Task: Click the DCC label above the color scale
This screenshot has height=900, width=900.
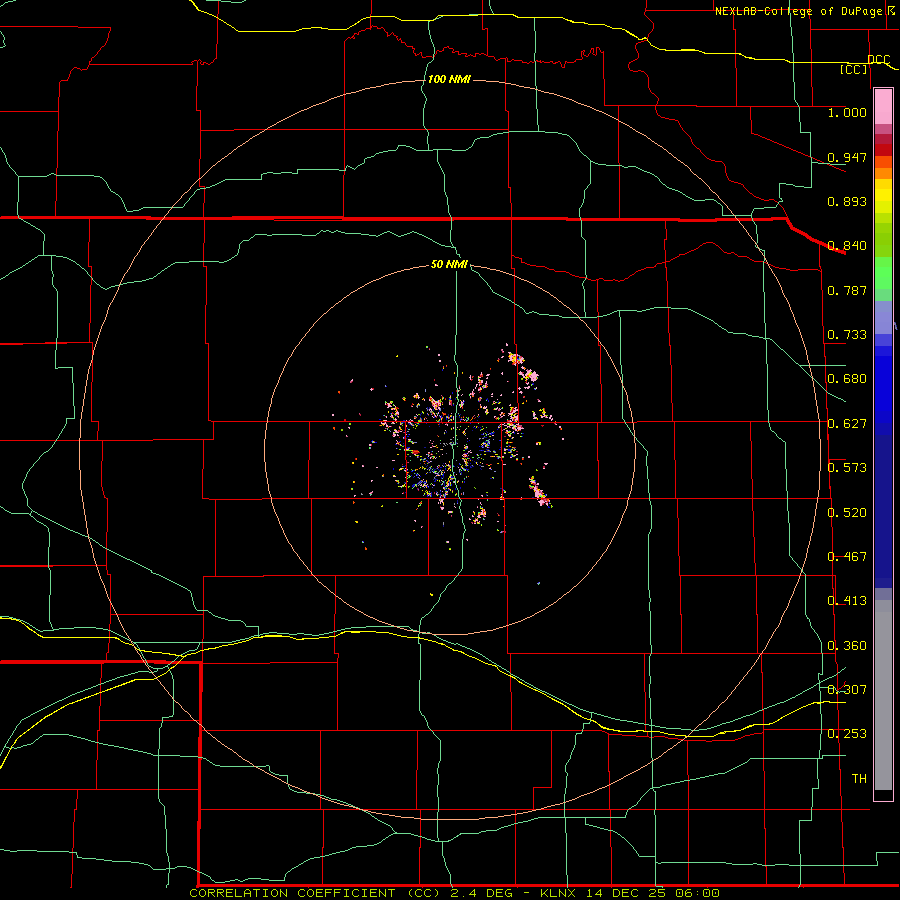Action: pos(879,60)
